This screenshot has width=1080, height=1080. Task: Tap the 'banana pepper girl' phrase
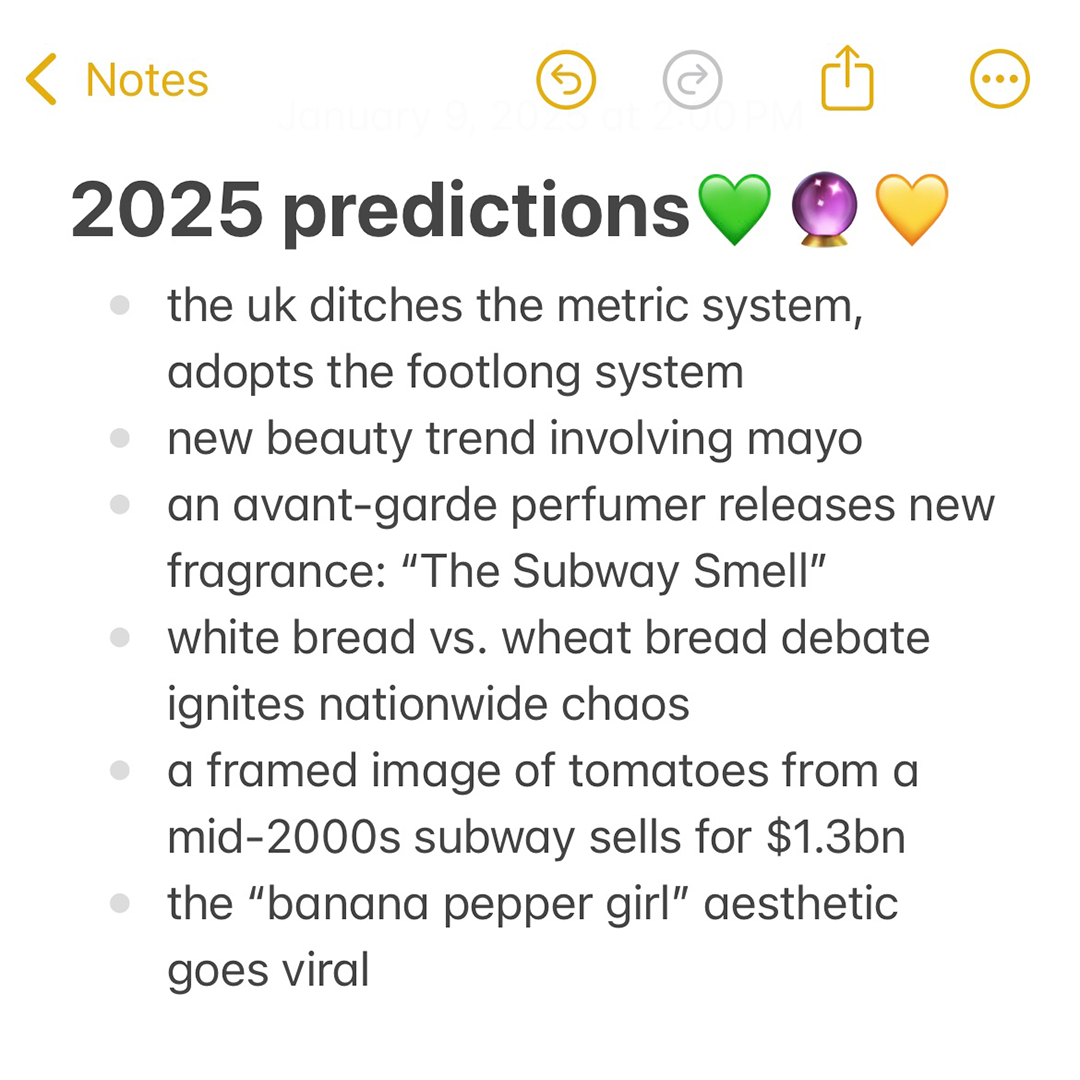tap(468, 905)
